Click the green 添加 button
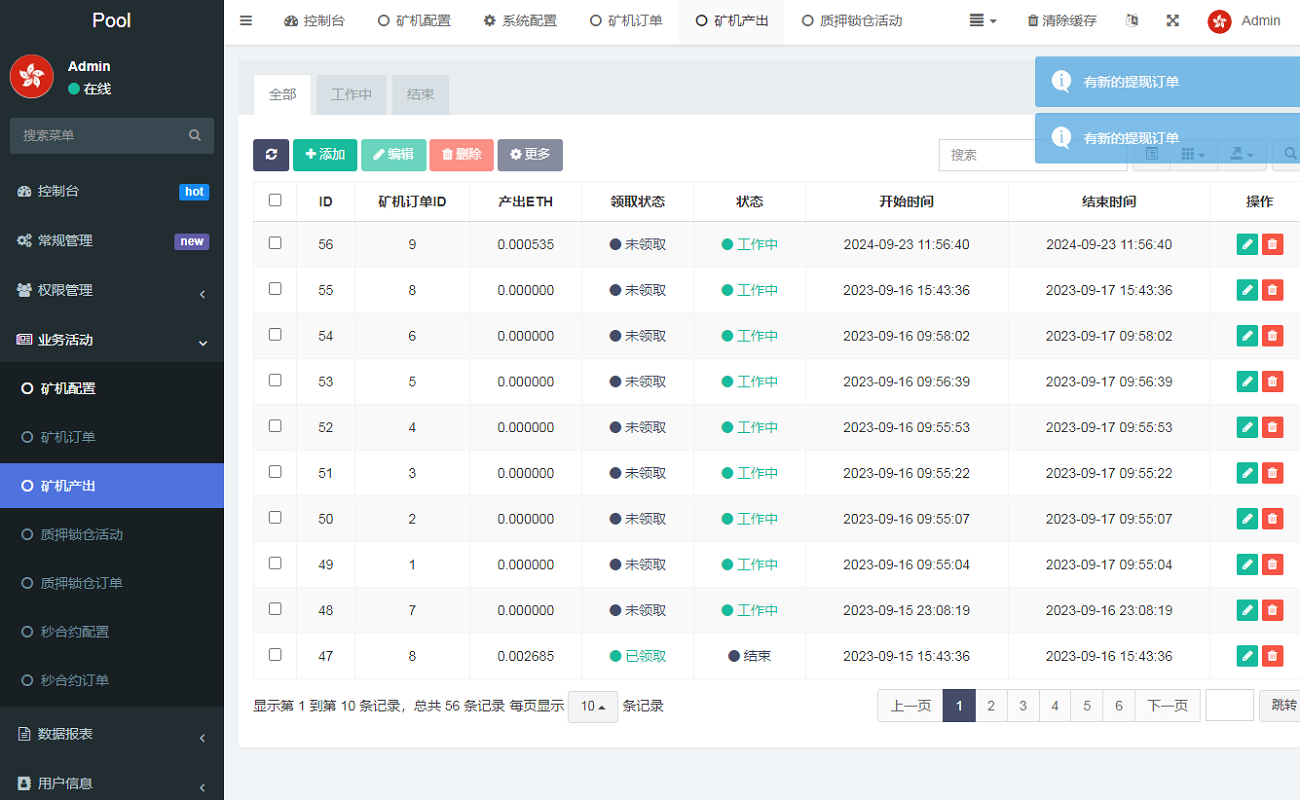This screenshot has width=1300, height=800. tap(325, 155)
